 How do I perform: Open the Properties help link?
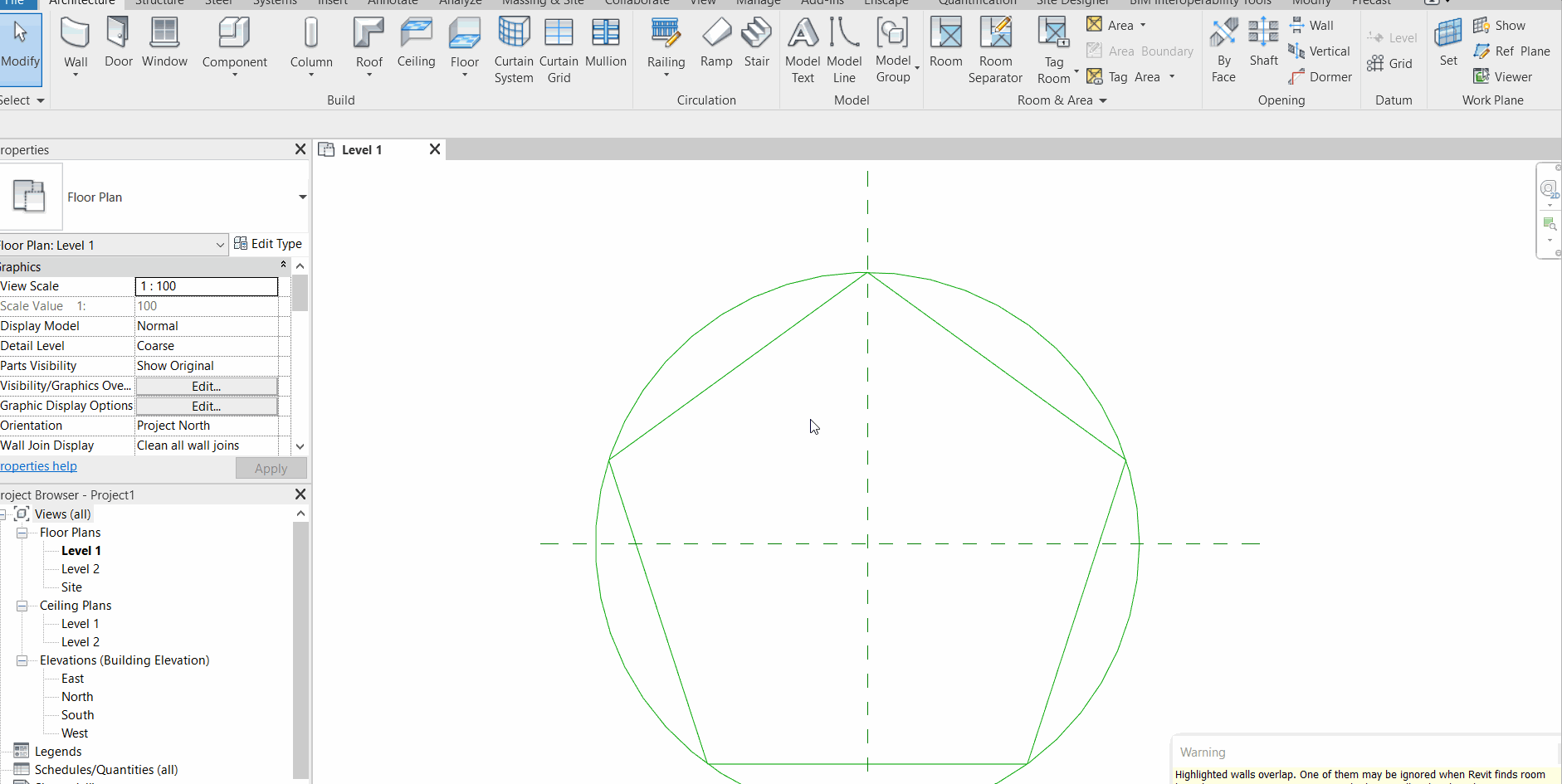tap(38, 465)
